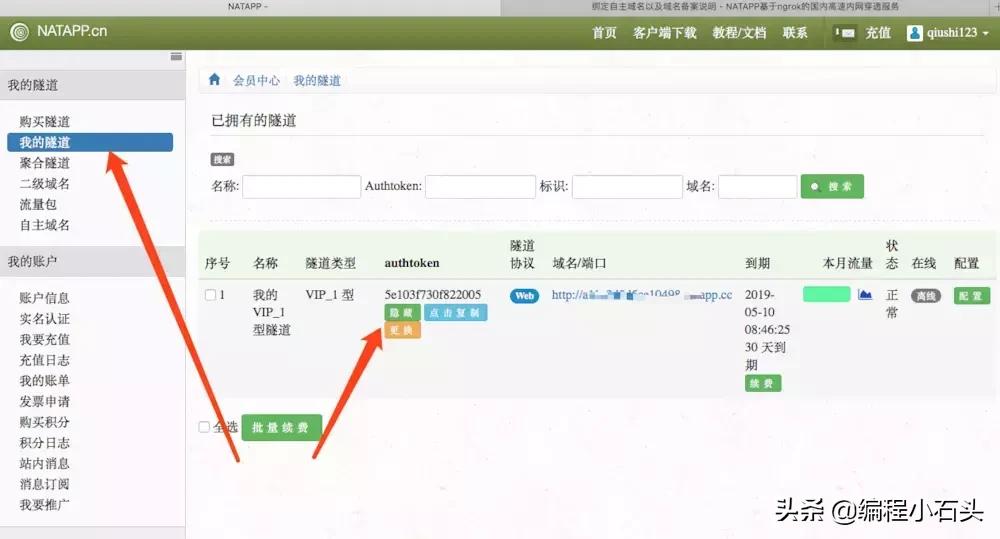This screenshot has height=539, width=1000.
Task: Click the NATAPP.cn logo icon
Action: (20, 32)
